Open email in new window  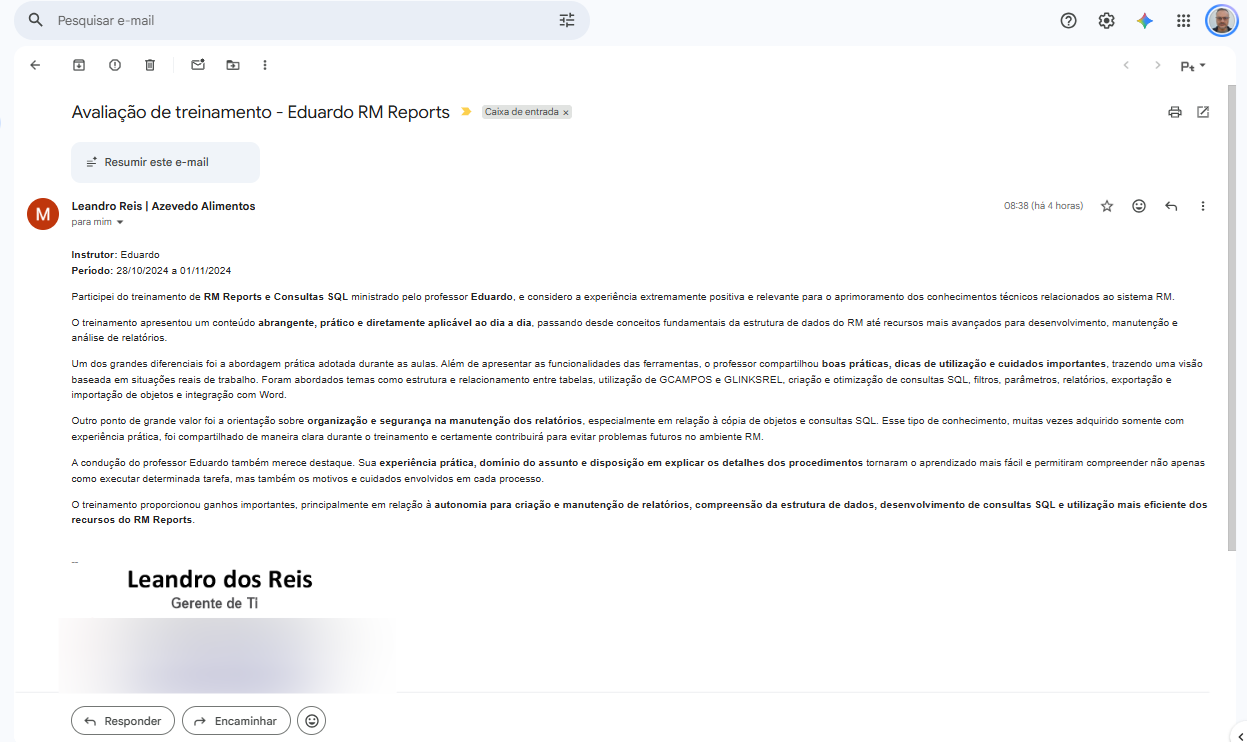coord(1203,112)
